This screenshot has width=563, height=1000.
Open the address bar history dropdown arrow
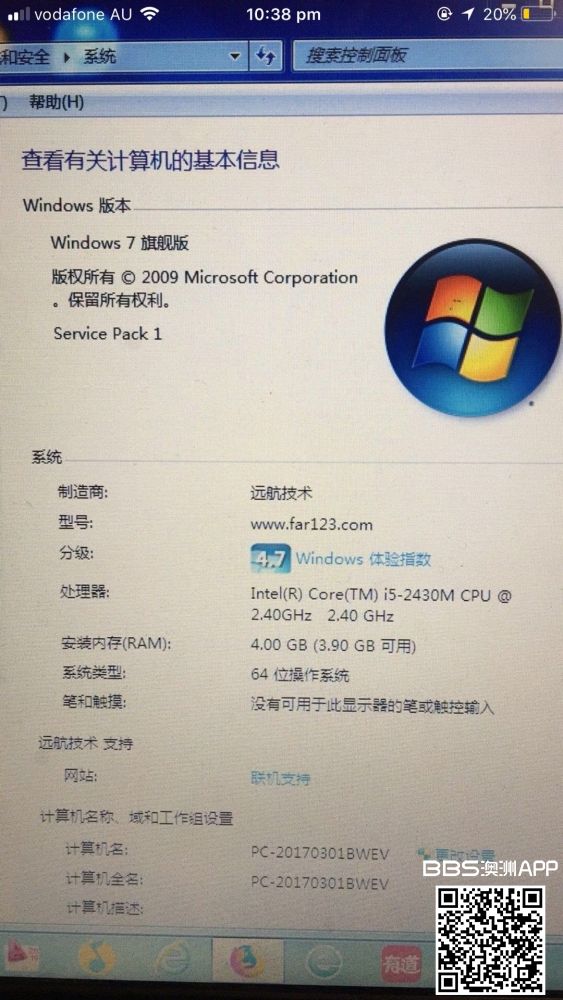tap(236, 57)
